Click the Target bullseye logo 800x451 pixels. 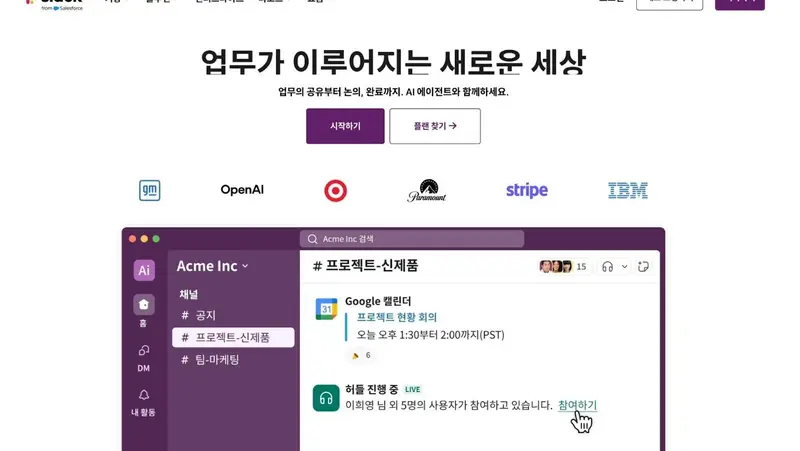[335, 191]
